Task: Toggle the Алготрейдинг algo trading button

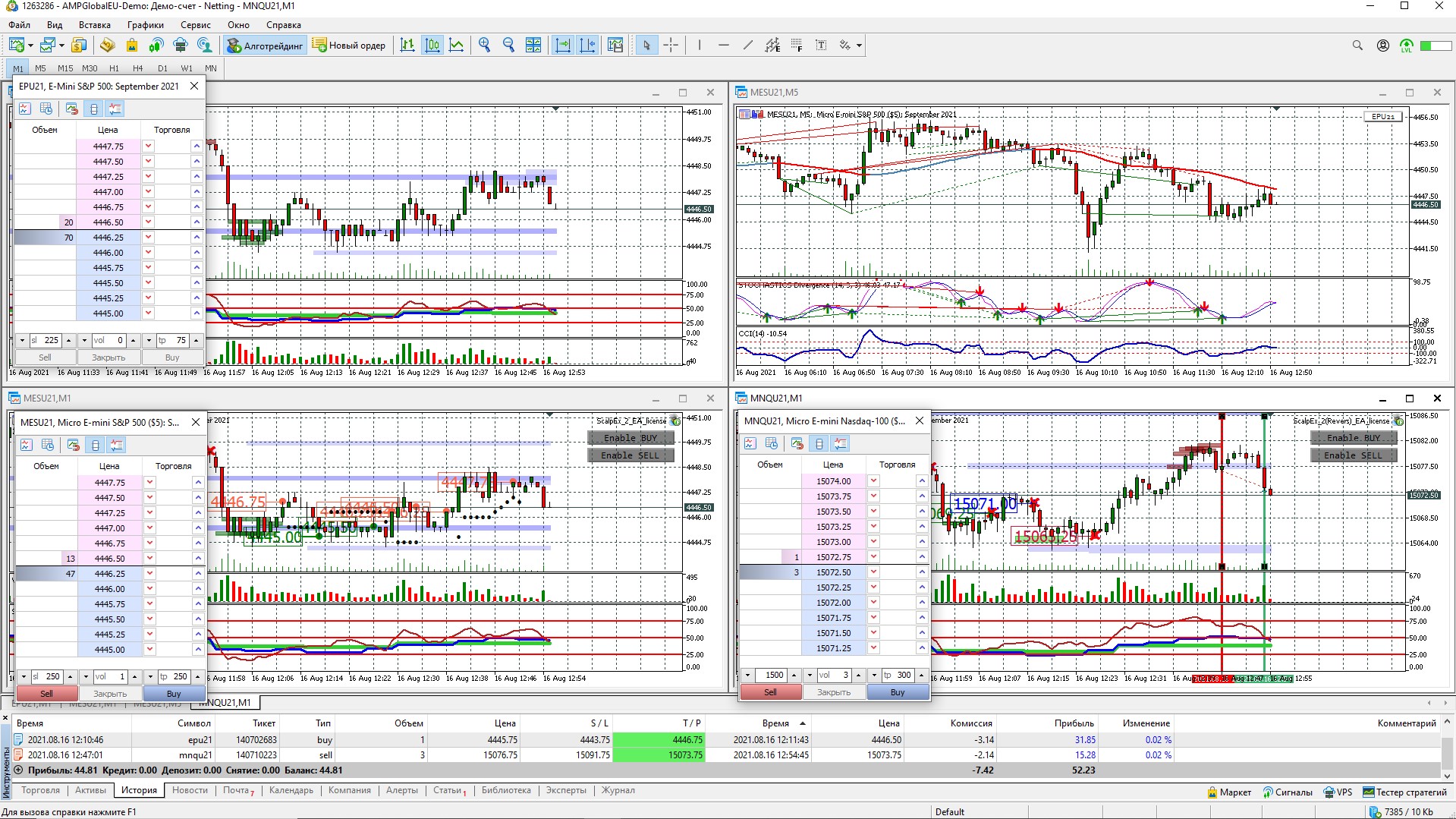Action: click(x=265, y=46)
